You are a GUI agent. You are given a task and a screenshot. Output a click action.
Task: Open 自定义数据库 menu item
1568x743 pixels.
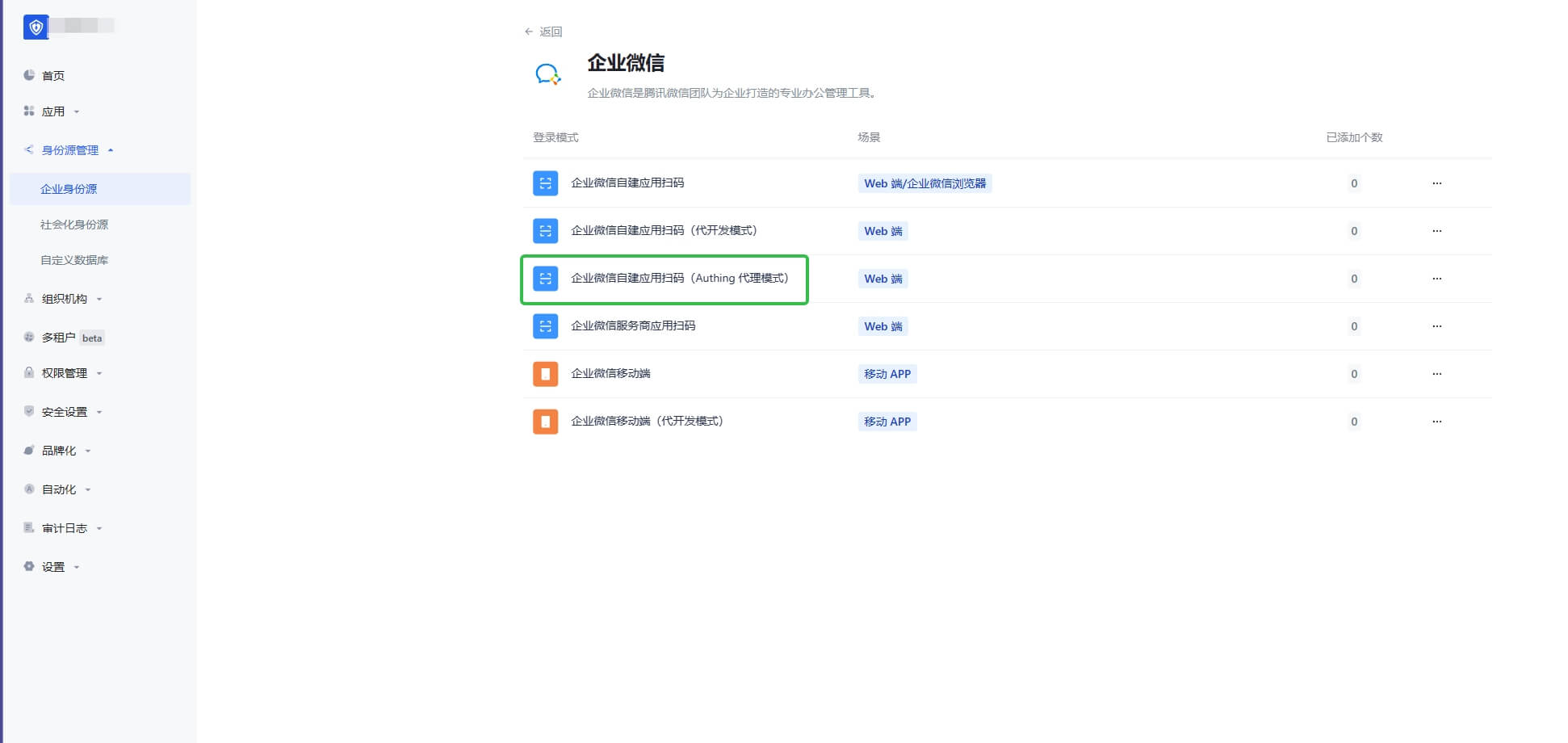pyautogui.click(x=74, y=260)
